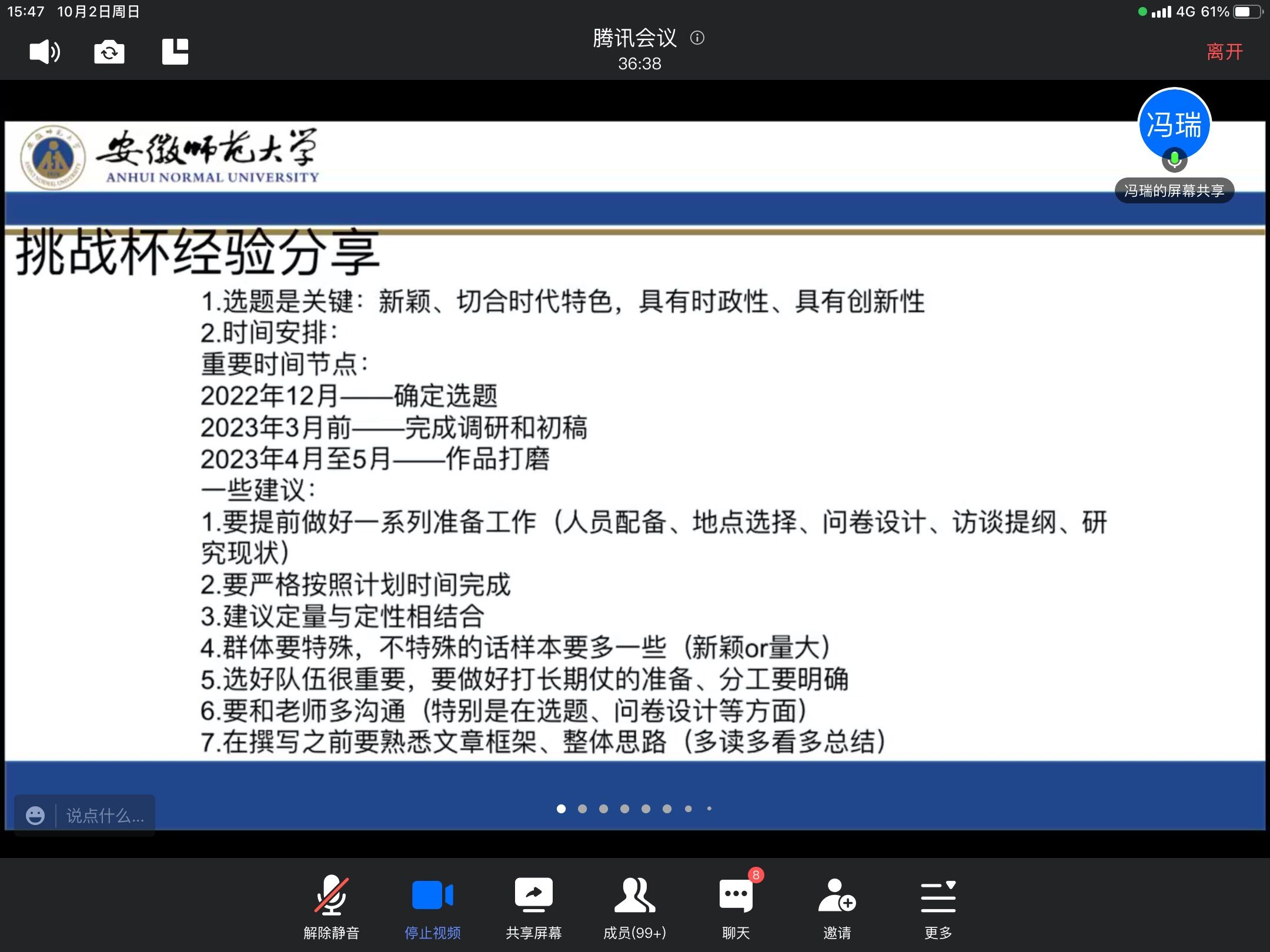Open the emoji picker smiley icon
The width and height of the screenshot is (1270, 952).
tap(35, 816)
